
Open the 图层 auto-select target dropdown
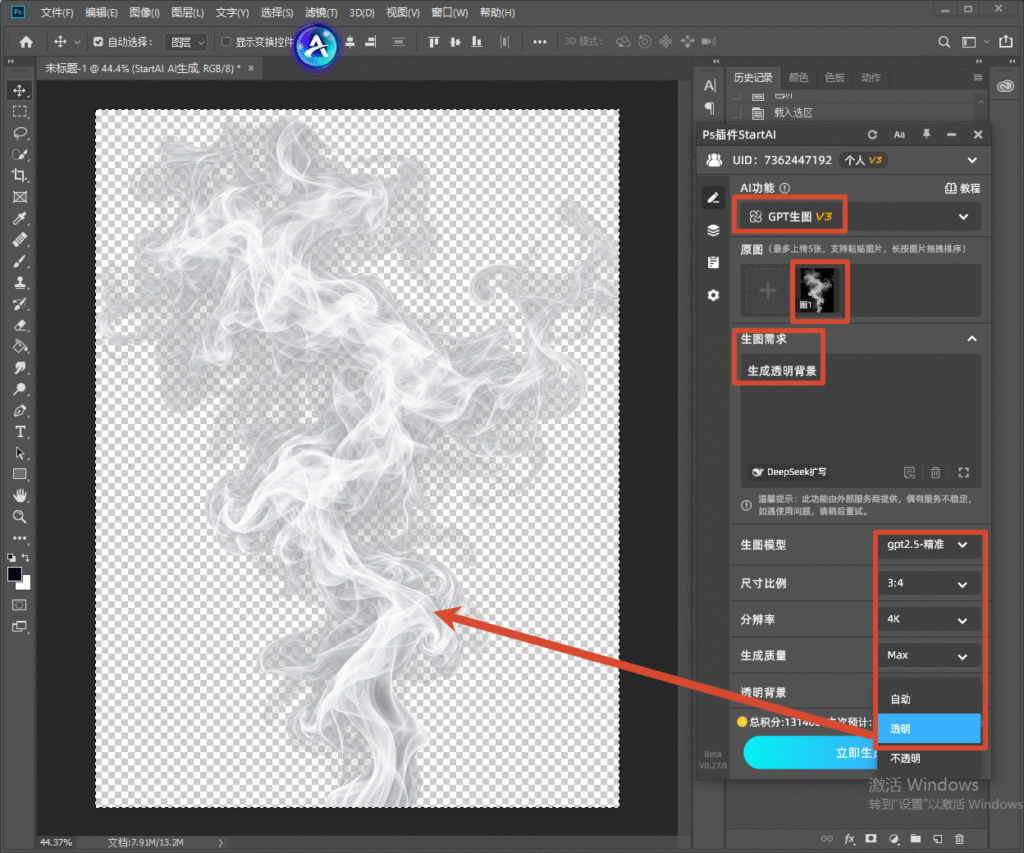click(x=186, y=42)
